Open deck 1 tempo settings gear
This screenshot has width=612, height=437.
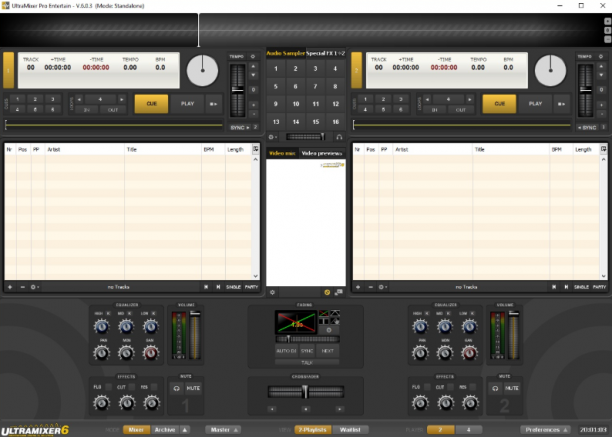253,57
